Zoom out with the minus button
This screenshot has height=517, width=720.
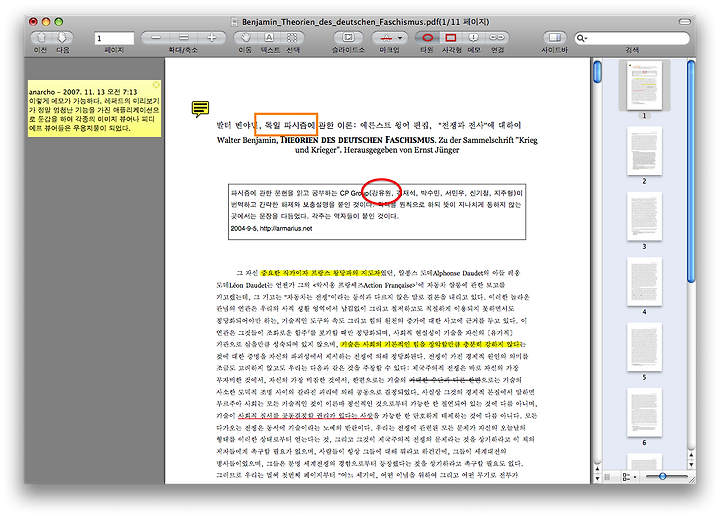[x=156, y=37]
